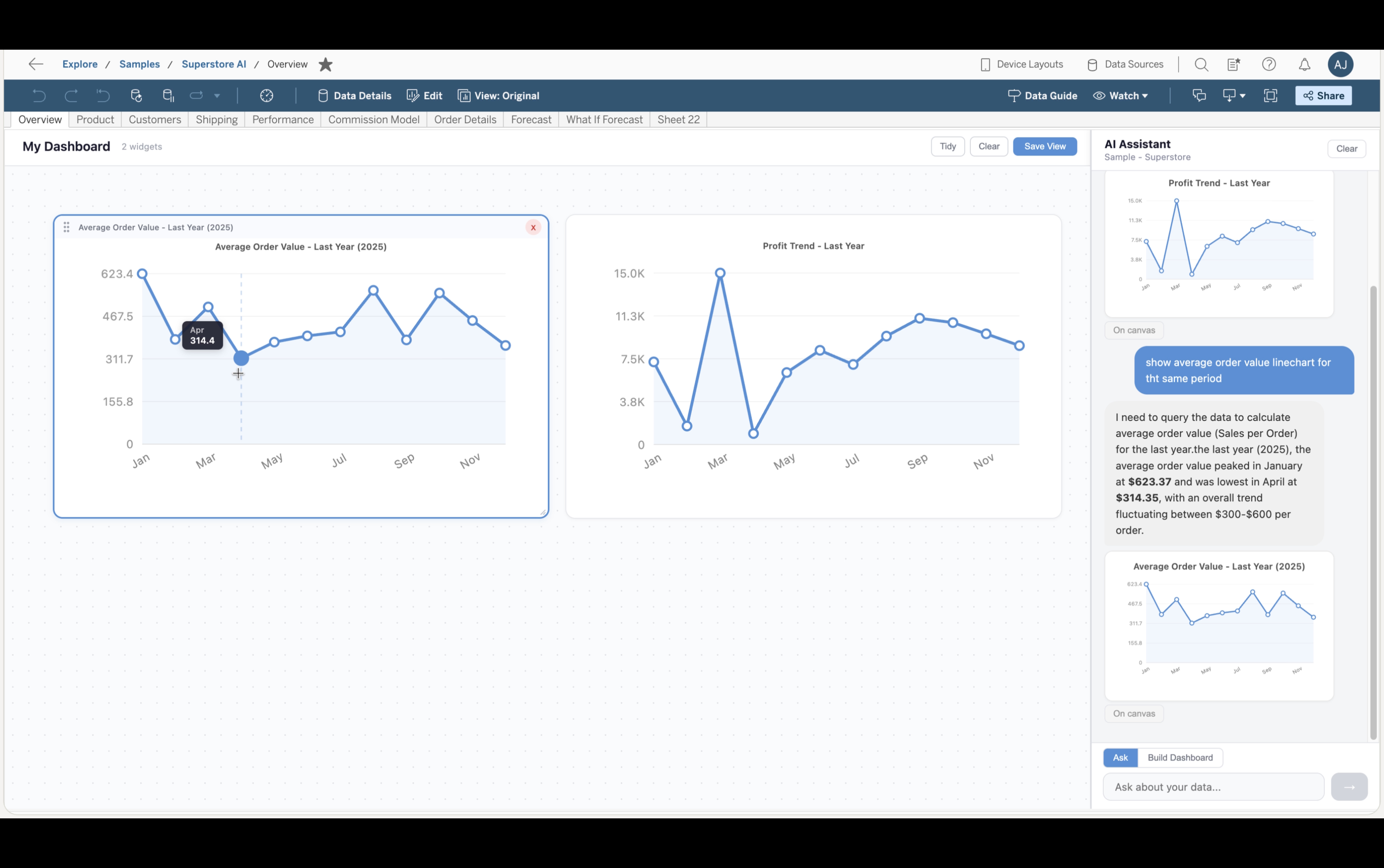The image size is (1384, 868).
Task: Open performance metrics via the gauge icon
Action: [266, 95]
